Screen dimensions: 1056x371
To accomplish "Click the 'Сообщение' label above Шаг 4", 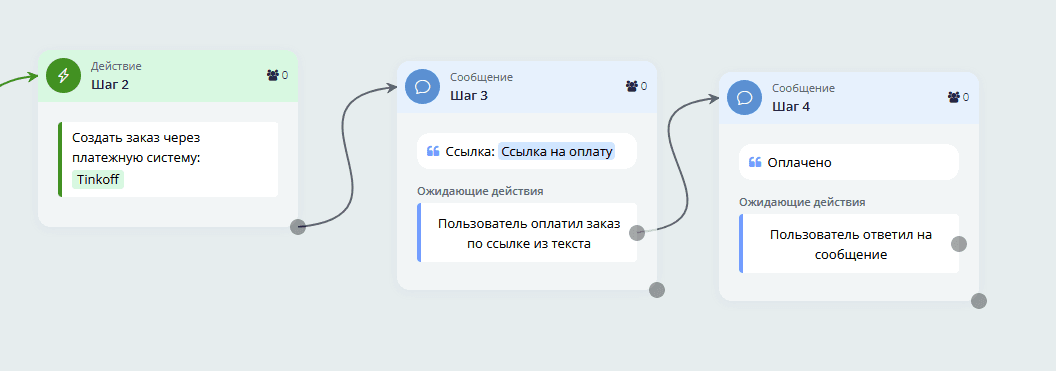I will (x=803, y=88).
